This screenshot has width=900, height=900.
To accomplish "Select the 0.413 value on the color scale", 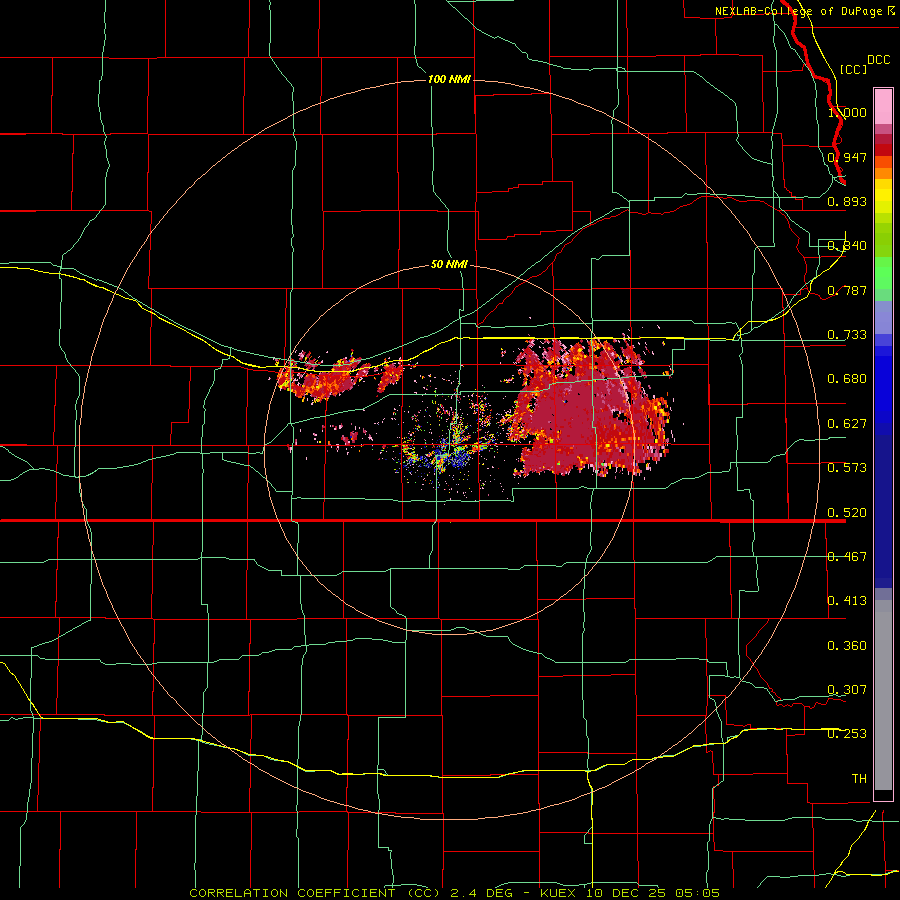I will 847,601.
